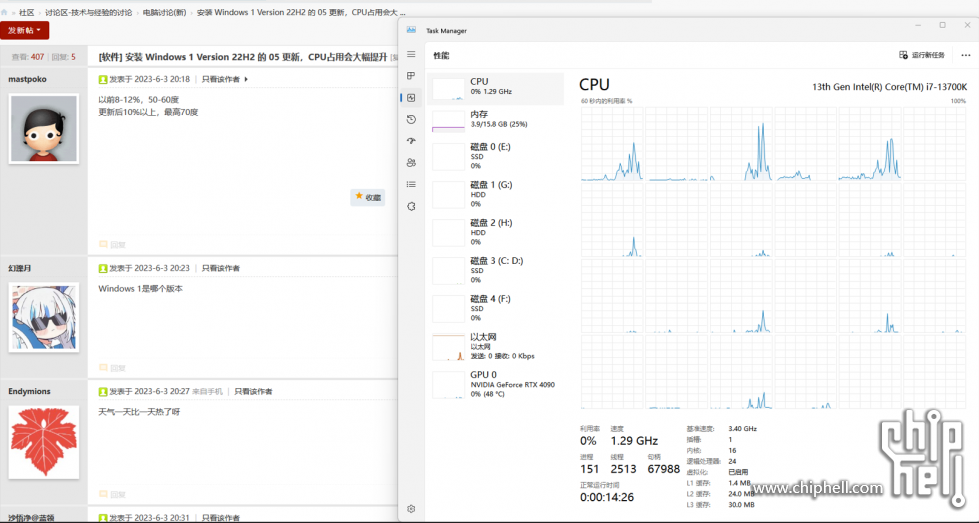This screenshot has width=979, height=523.
Task: Select 磁盘 3 (C: D:) in performance list
Action: [496, 270]
